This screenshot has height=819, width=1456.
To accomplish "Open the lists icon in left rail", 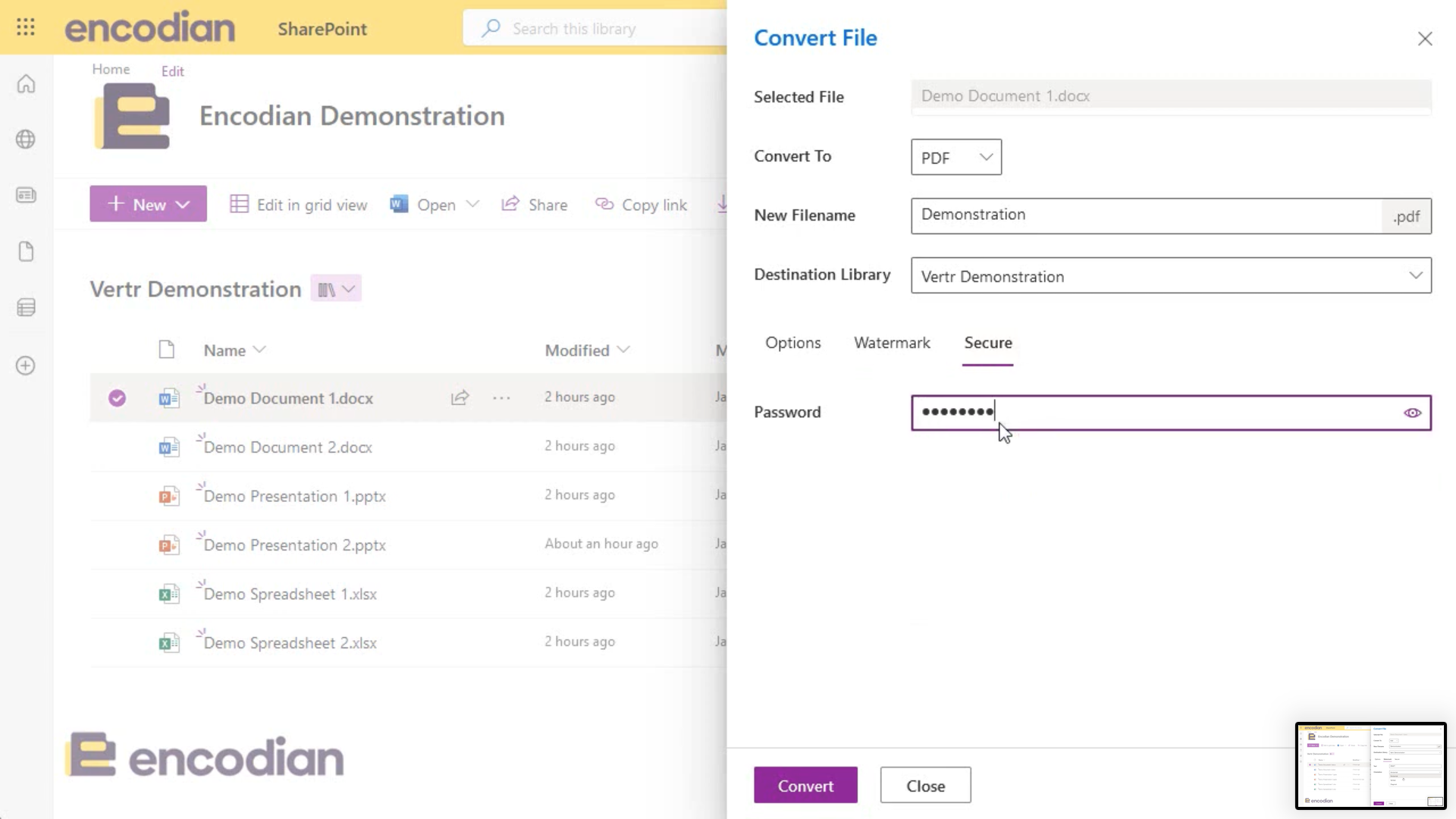I will coord(26,308).
